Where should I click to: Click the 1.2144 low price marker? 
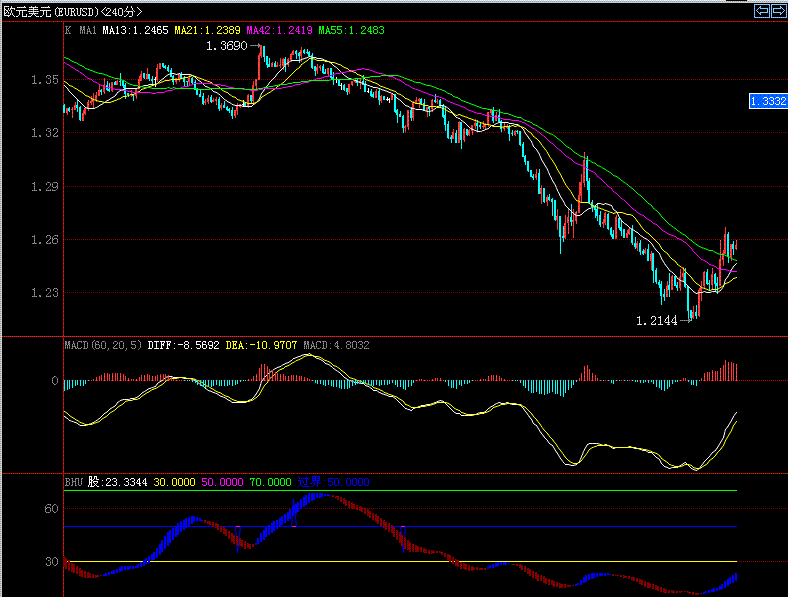[x=656, y=320]
